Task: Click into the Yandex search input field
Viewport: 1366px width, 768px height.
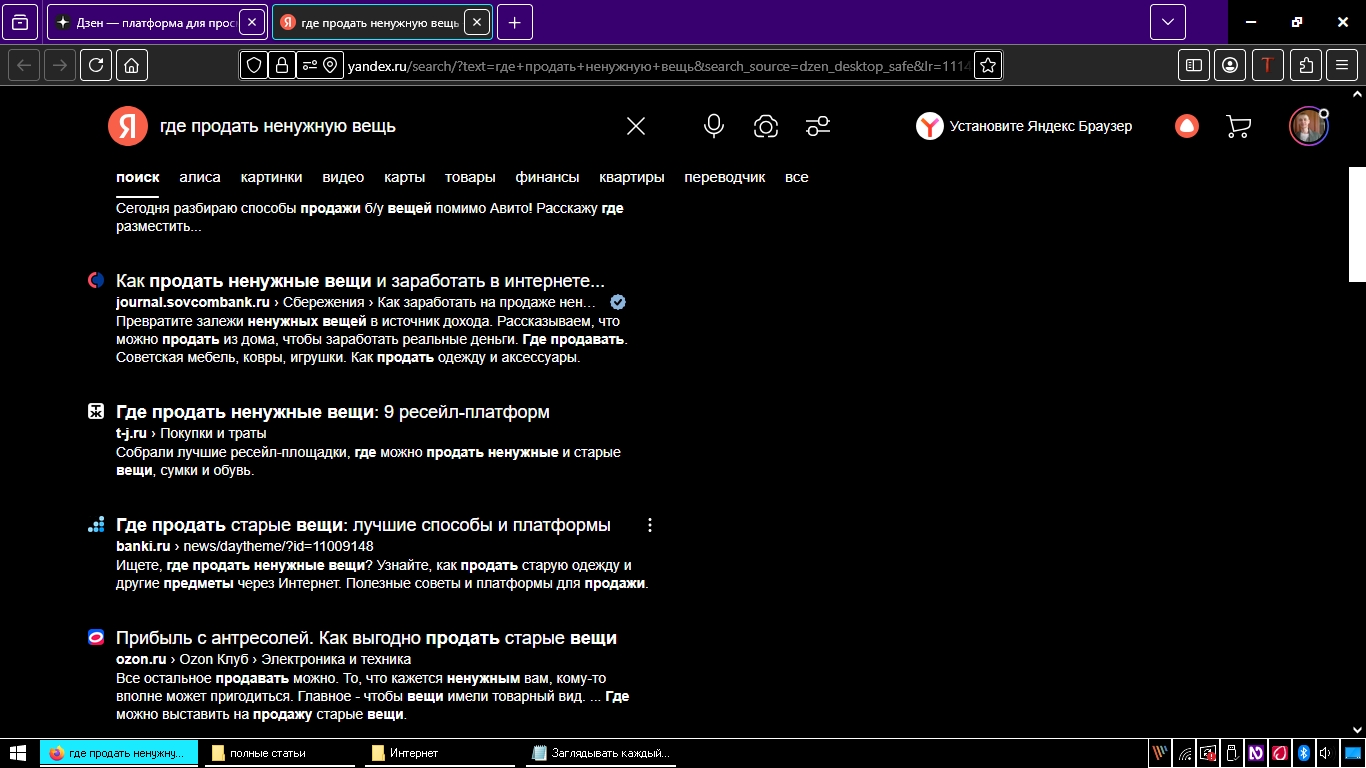Action: [x=380, y=126]
